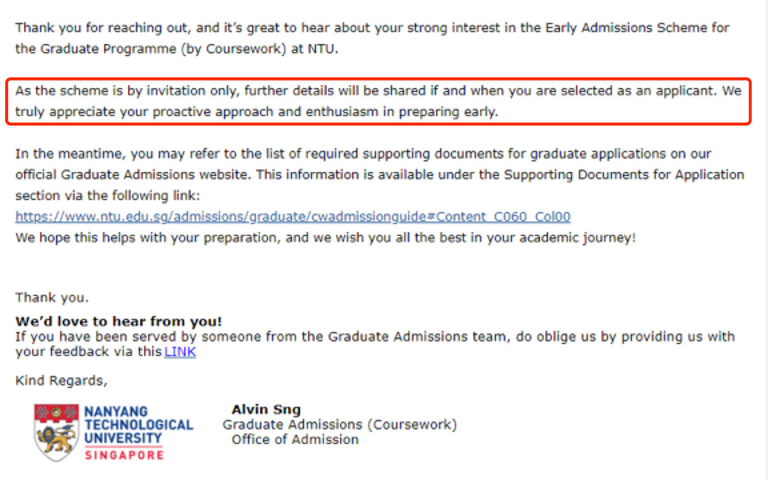Click the In the meantime paragraph text
This screenshot has height=480, width=768.
(x=380, y=175)
